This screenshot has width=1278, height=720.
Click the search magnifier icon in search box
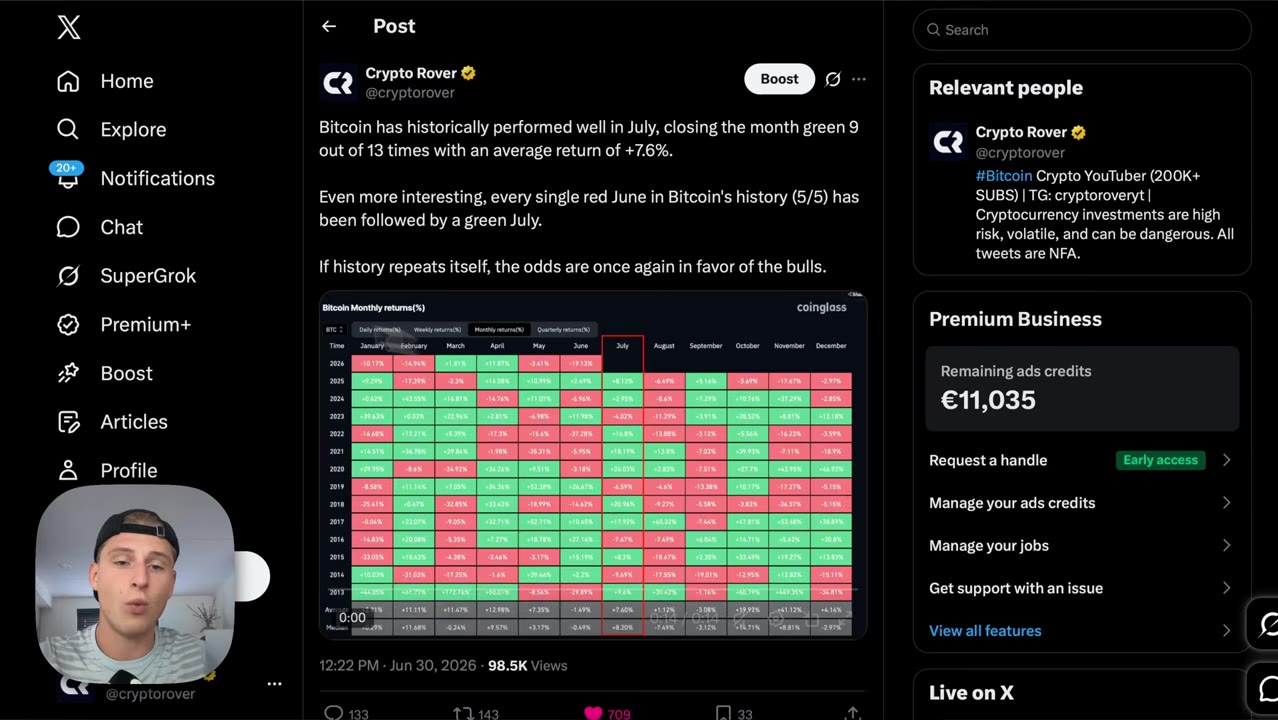pyautogui.click(x=933, y=30)
